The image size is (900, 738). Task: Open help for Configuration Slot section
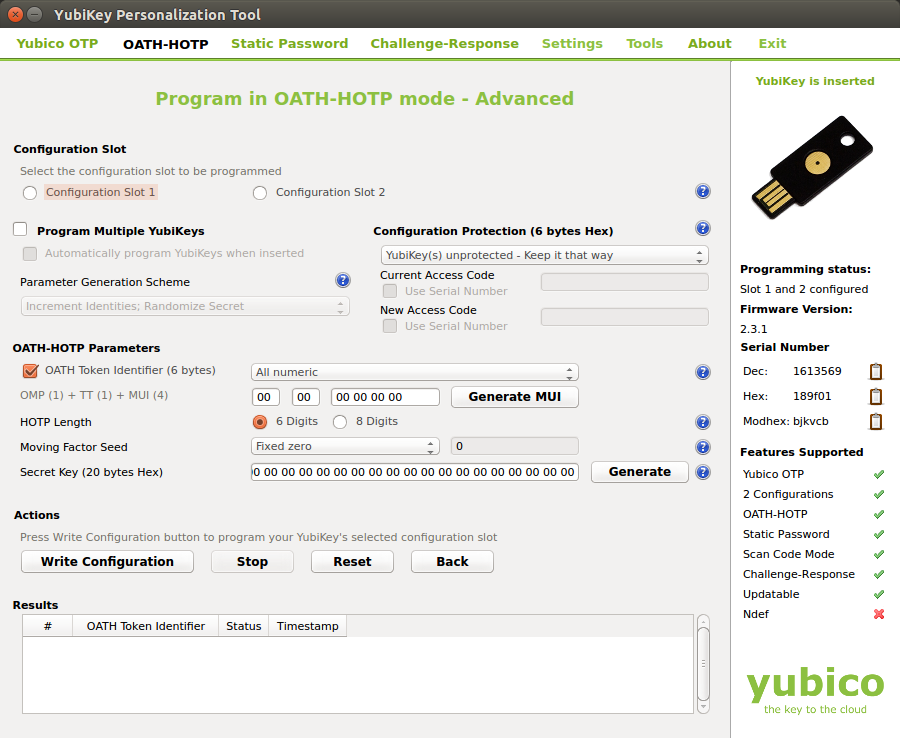pyautogui.click(x=703, y=191)
